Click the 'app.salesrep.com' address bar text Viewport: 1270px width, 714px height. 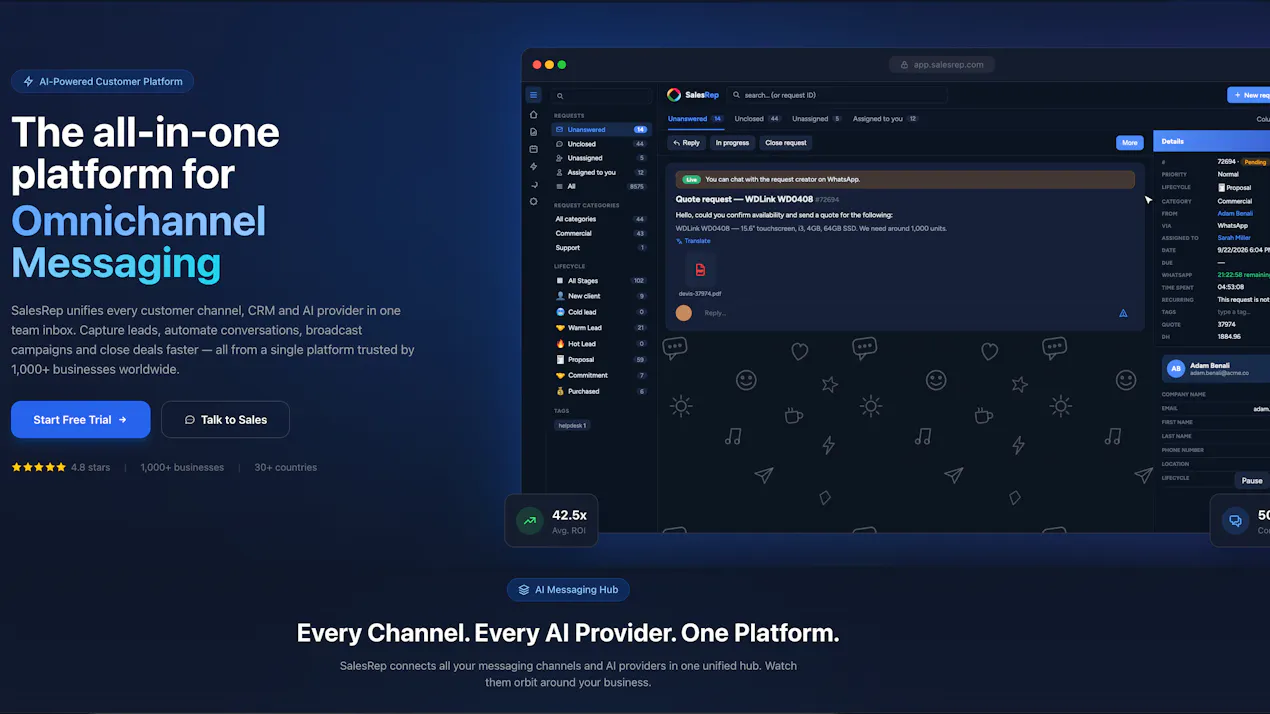948,65
